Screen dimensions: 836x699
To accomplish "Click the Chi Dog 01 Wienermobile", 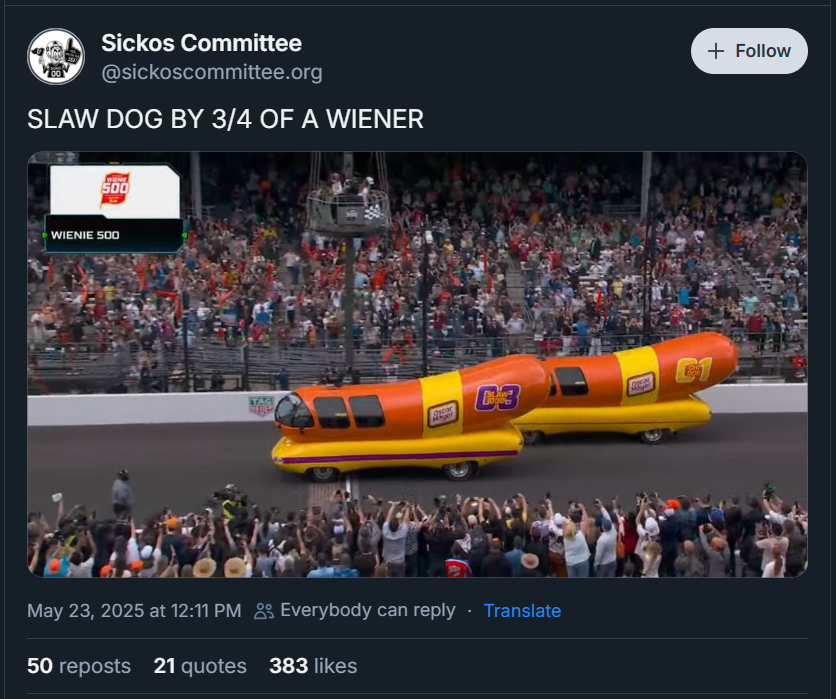I will click(629, 388).
